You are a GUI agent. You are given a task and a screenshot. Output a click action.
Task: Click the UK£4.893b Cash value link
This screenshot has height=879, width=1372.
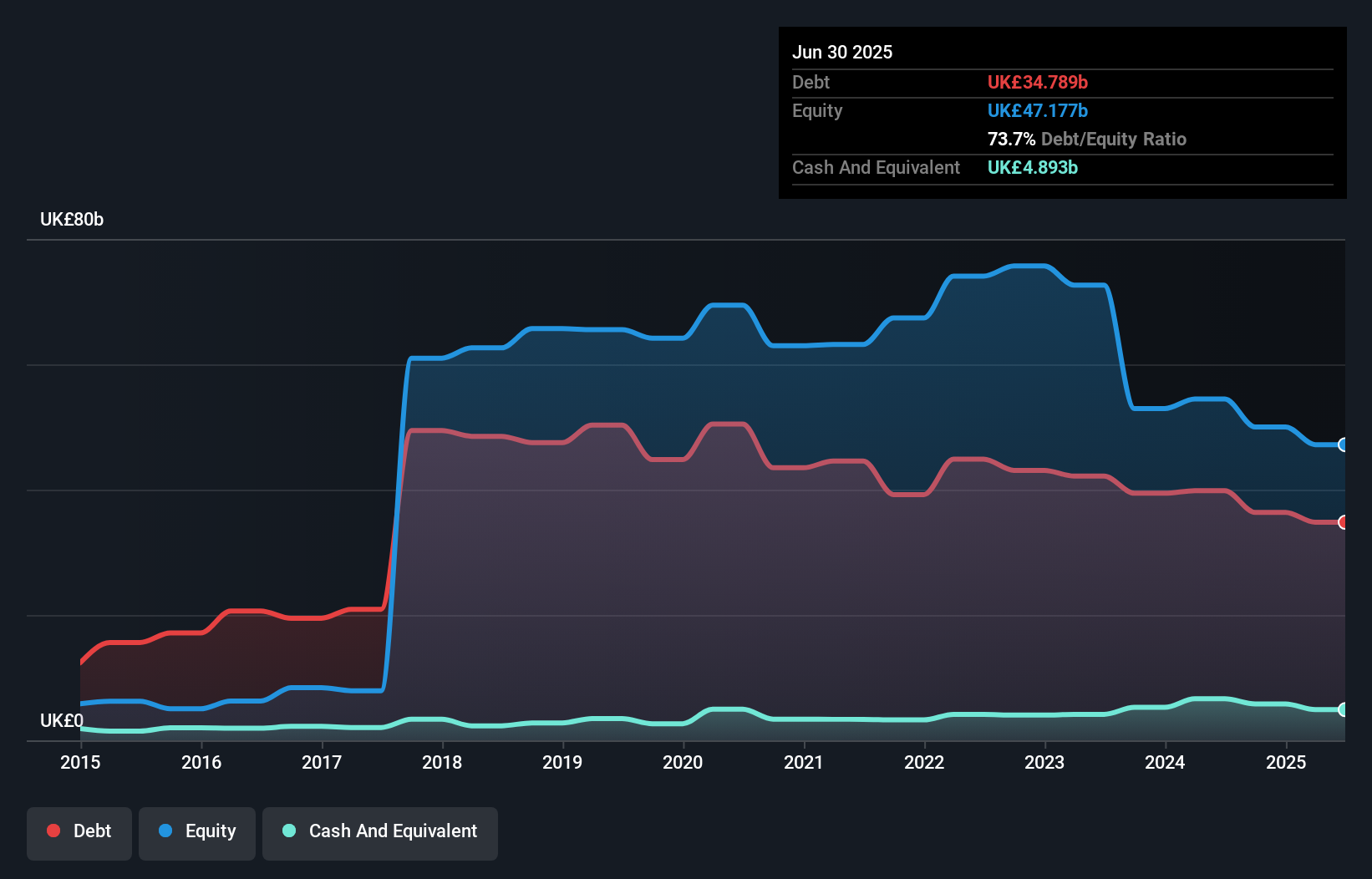click(1034, 168)
